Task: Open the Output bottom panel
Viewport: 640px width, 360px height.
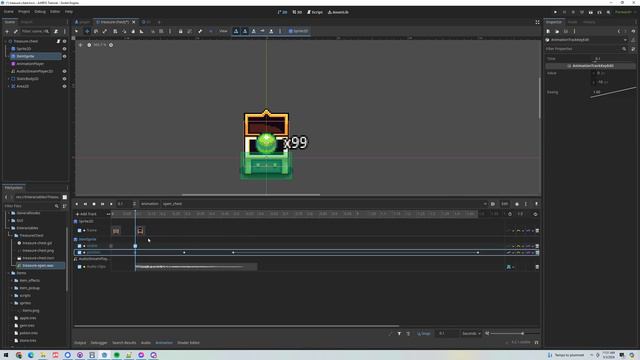Action: coord(80,343)
